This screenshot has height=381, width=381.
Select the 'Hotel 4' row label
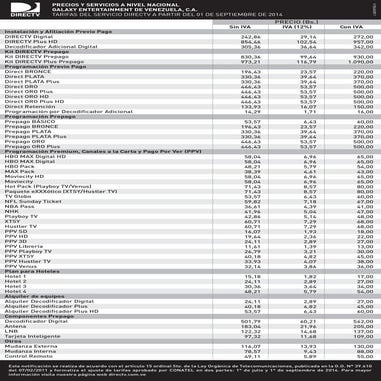15,292
